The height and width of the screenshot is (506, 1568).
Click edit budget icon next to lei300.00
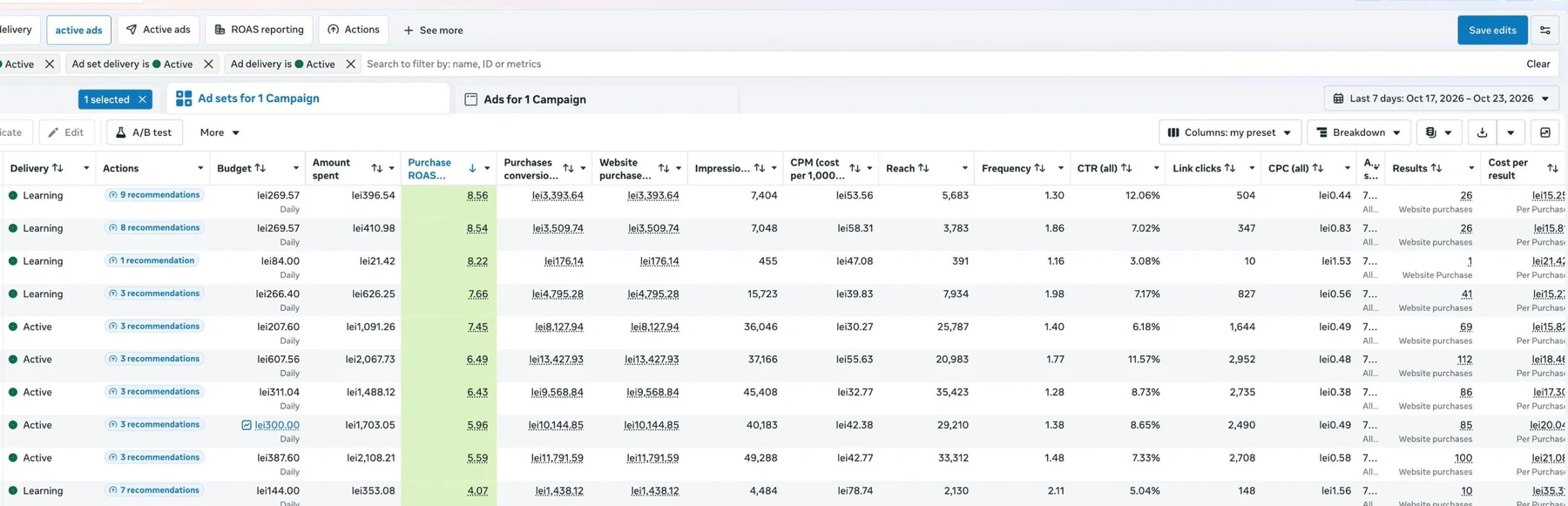247,425
